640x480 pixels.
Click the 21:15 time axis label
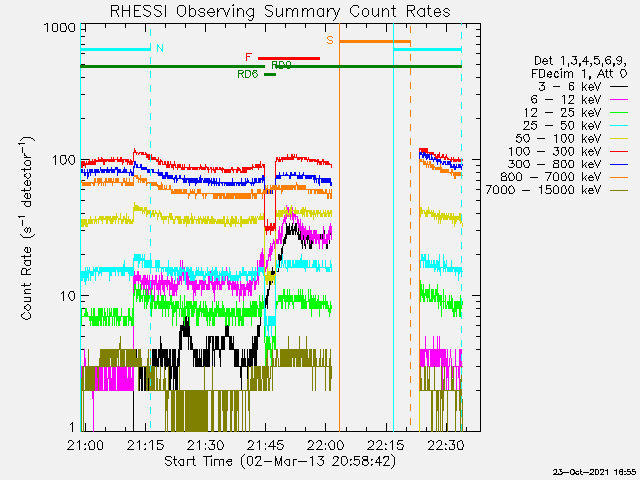pyautogui.click(x=145, y=445)
